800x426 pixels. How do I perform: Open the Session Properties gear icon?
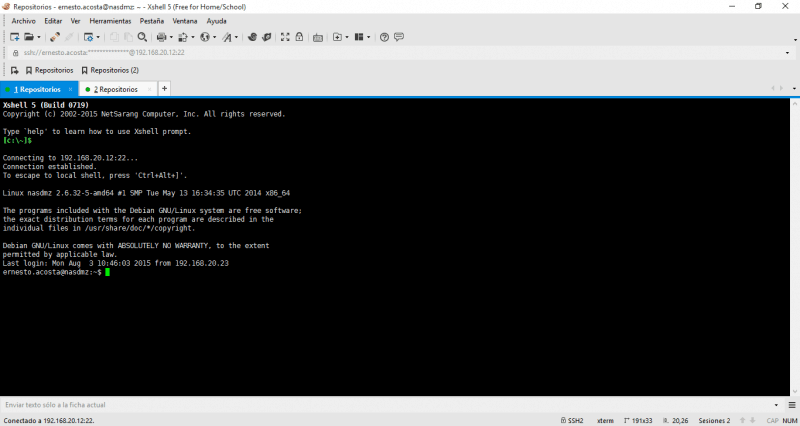[x=88, y=37]
